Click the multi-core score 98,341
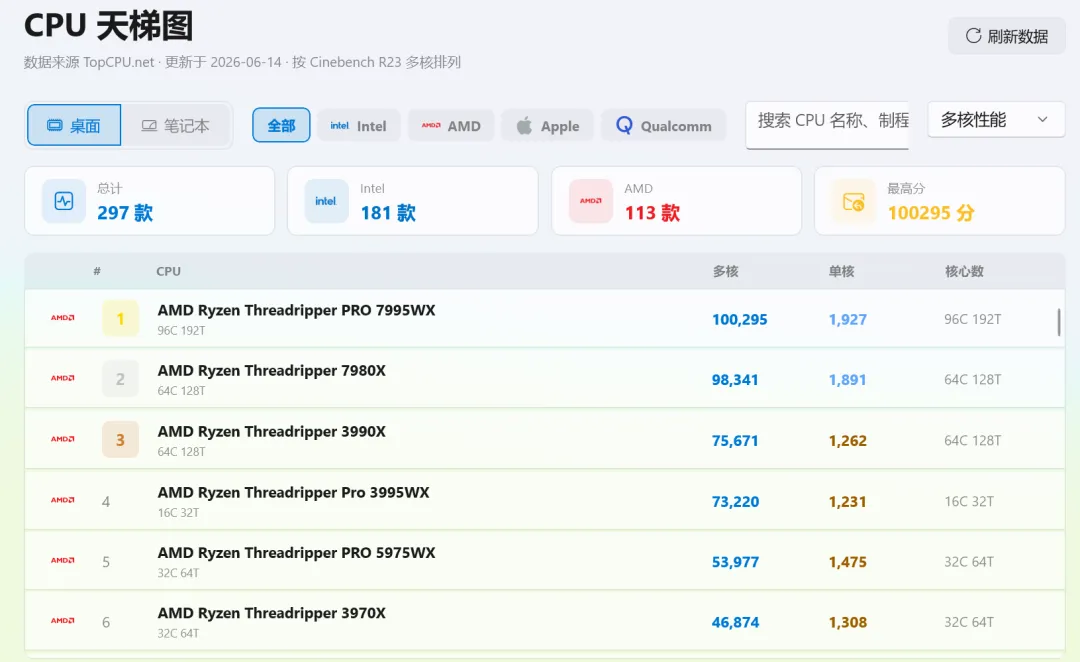Viewport: 1080px width, 662px height. tap(735, 380)
